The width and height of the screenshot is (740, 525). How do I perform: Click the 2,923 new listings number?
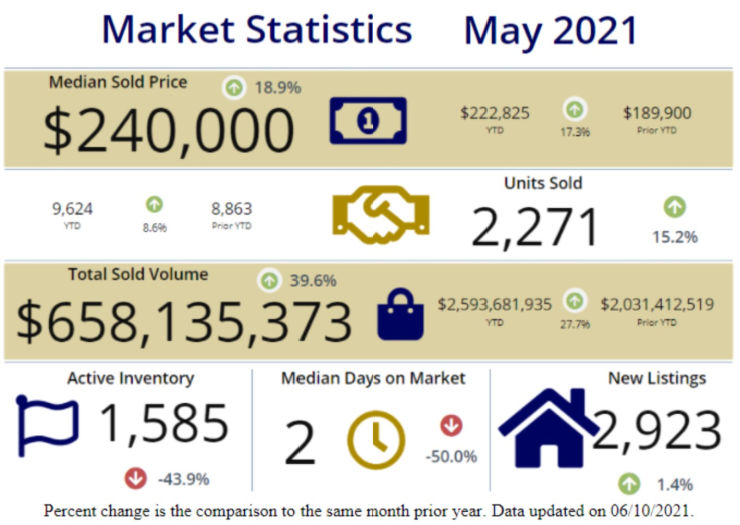[656, 430]
